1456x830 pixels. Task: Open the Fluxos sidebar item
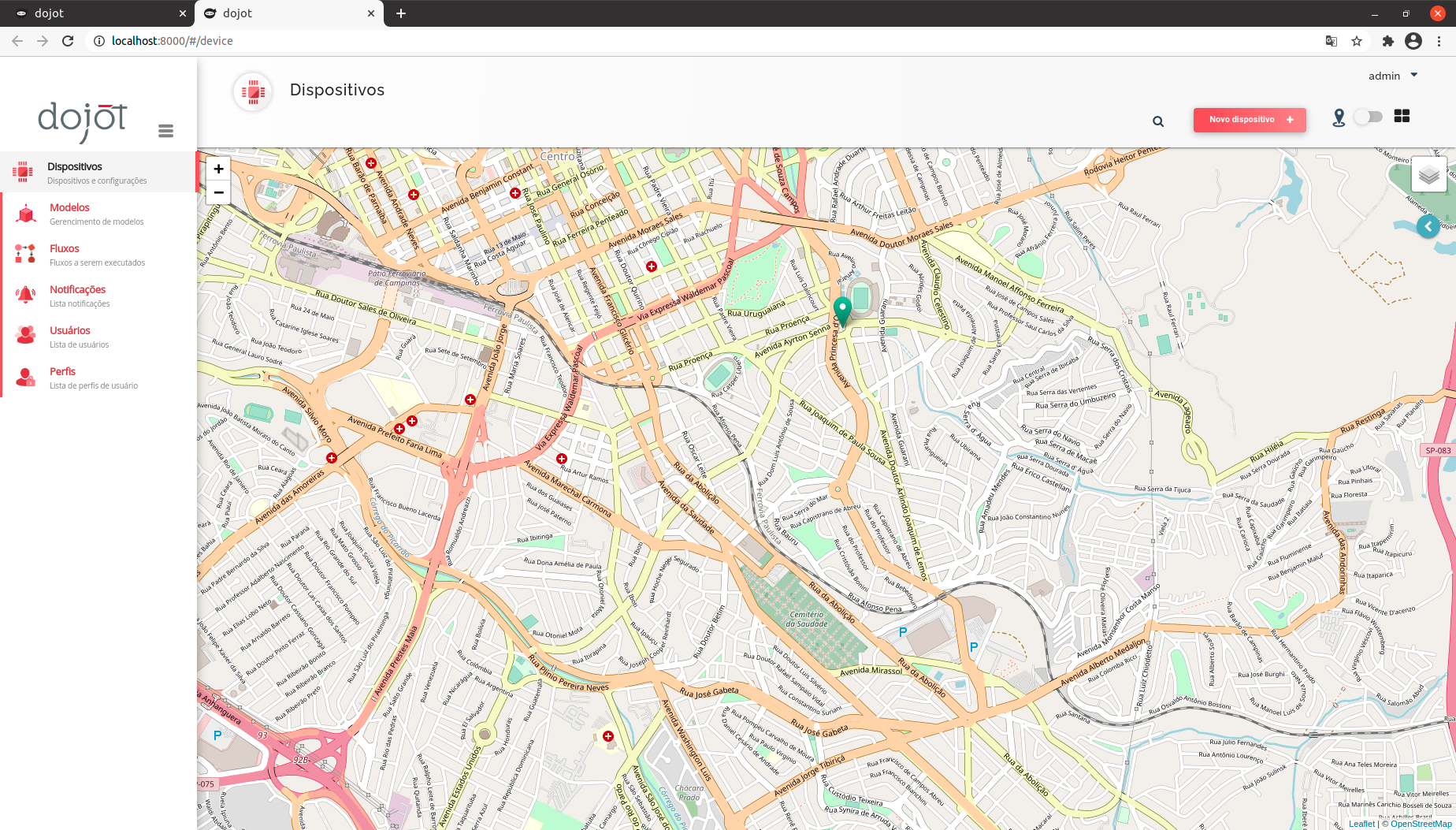click(98, 255)
